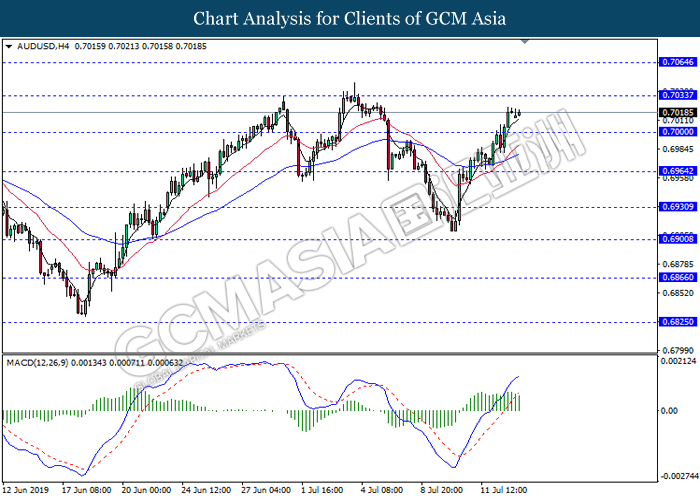Select the 0.69845 price scale value
This screenshot has height=500, width=700.
pos(678,149)
